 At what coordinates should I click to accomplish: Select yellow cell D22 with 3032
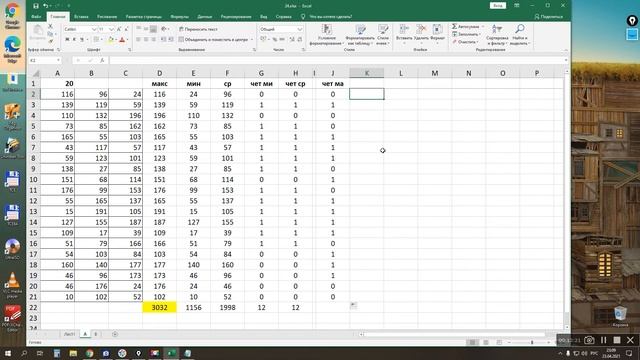[159, 307]
